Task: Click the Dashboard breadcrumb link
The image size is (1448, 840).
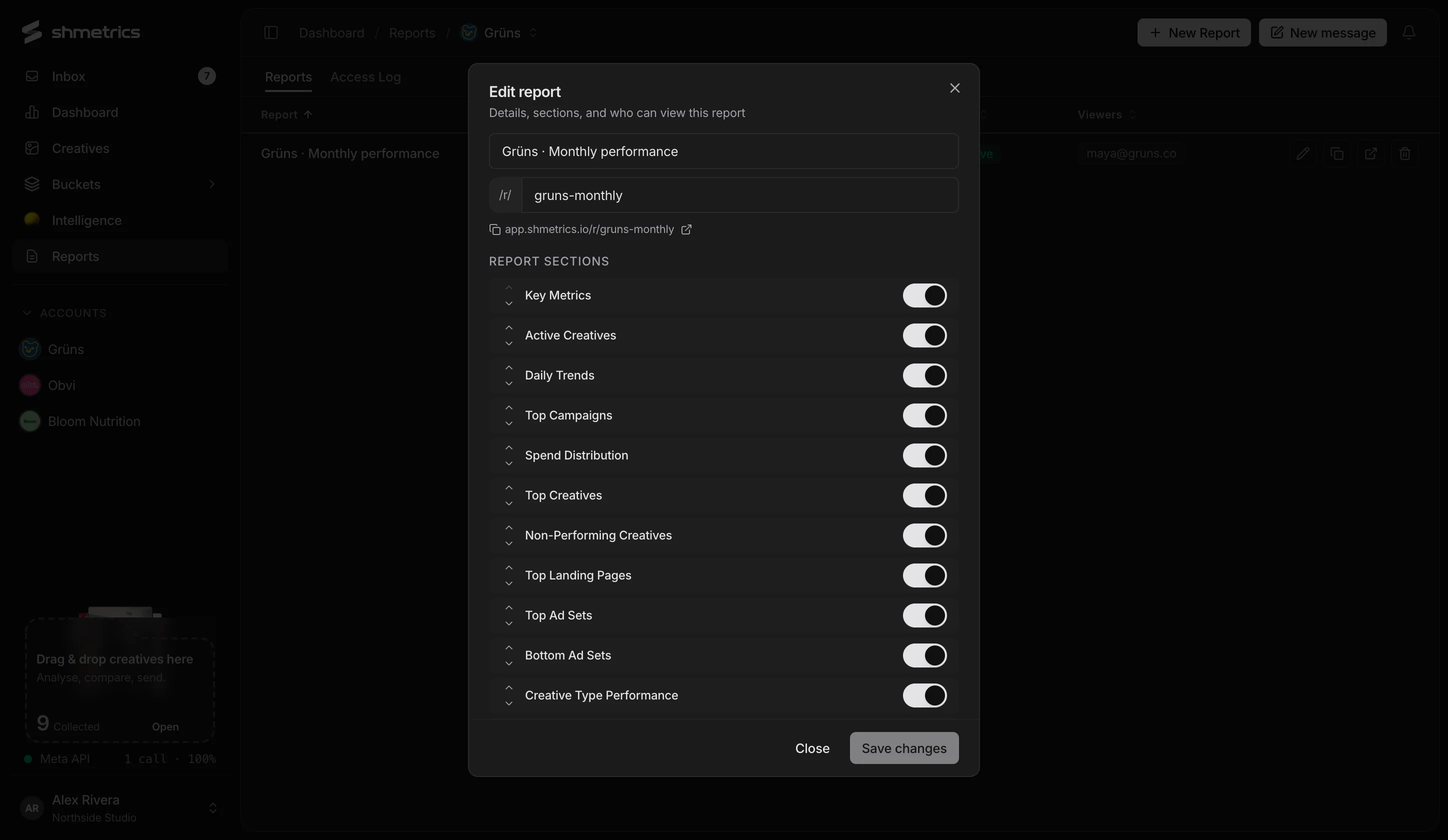Action: (331, 32)
